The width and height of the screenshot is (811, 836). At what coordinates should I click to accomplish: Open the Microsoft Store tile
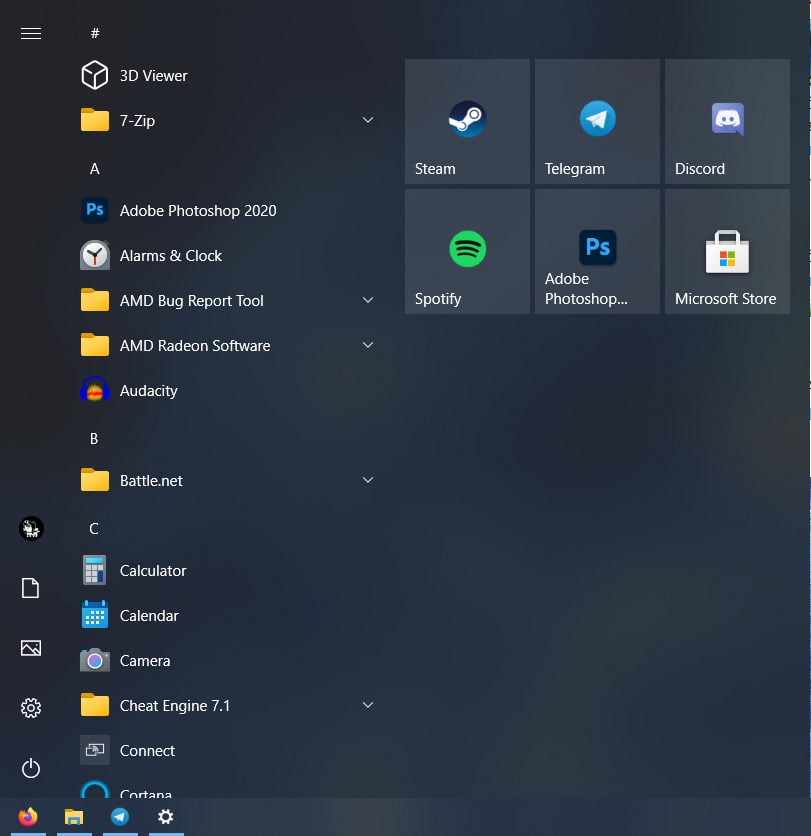[727, 252]
